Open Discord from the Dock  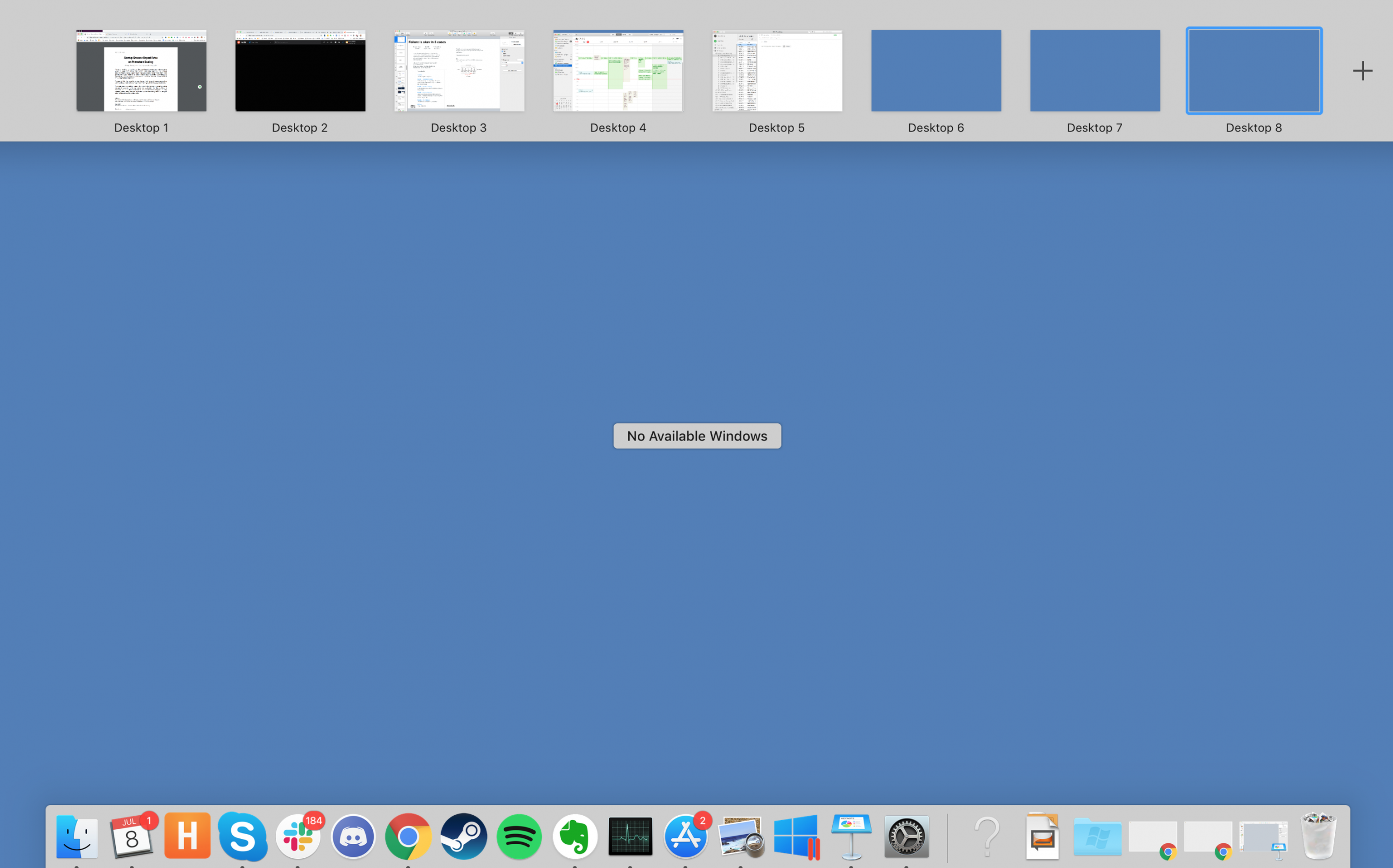[353, 836]
